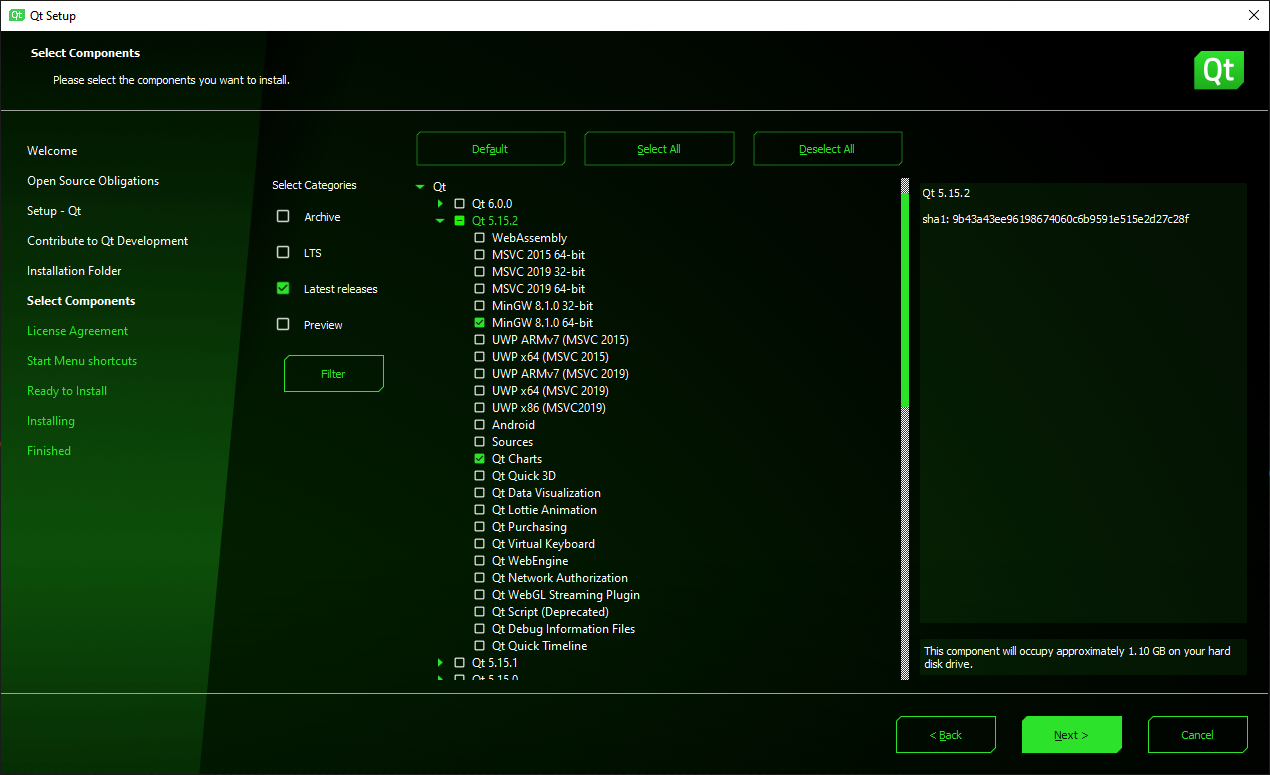Check Qt Virtual Keyboard component
The image size is (1270, 775).
479,544
